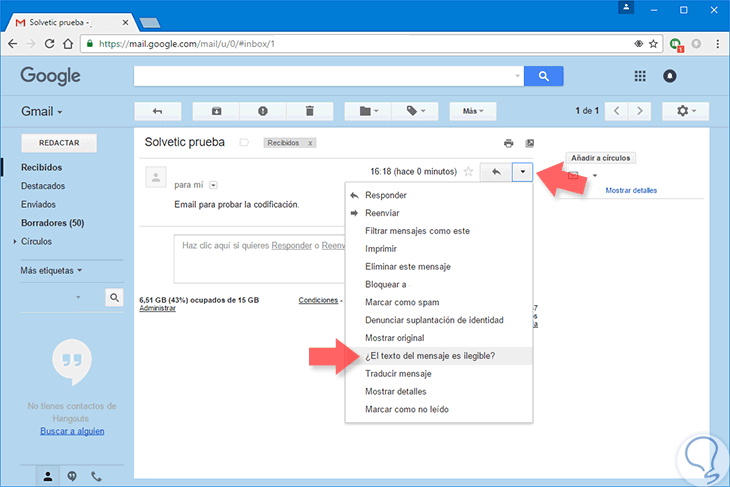Report spam exclamation toolbar icon
Viewport: 730px width, 487px height.
click(263, 111)
